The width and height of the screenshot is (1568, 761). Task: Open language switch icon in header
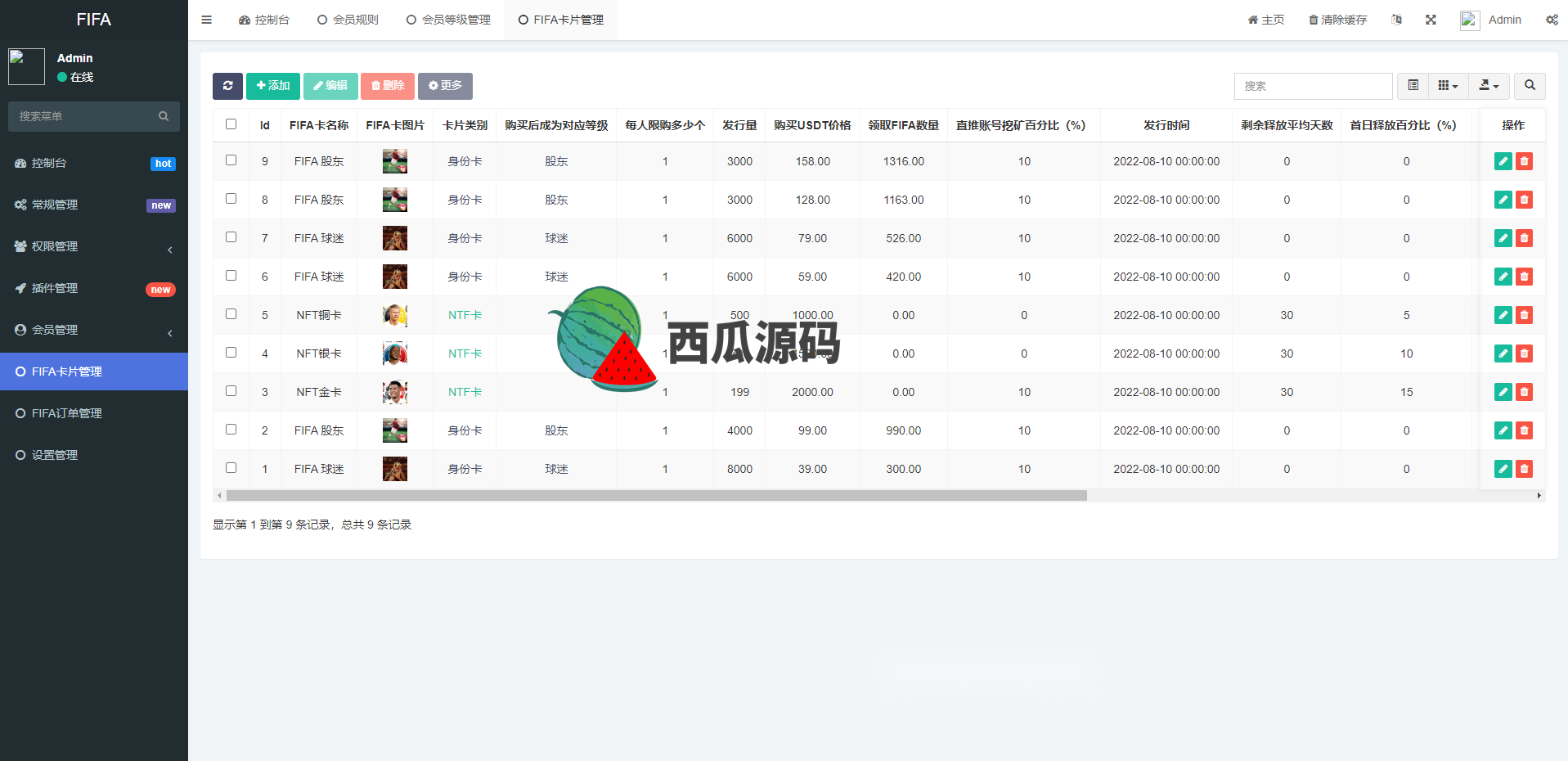click(1396, 20)
